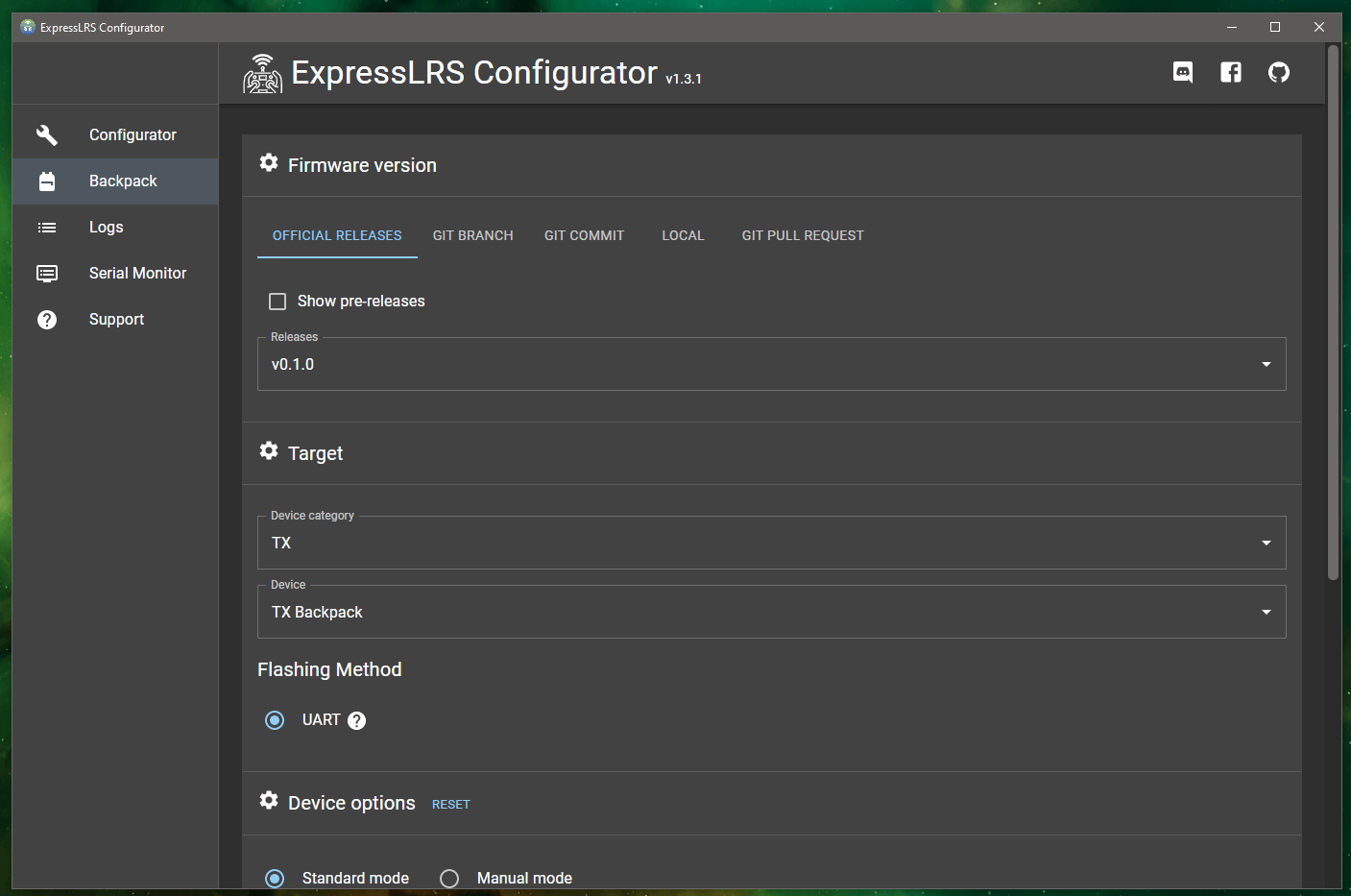Click the Serial Monitor screen icon
This screenshot has width=1351, height=896.
(x=47, y=274)
